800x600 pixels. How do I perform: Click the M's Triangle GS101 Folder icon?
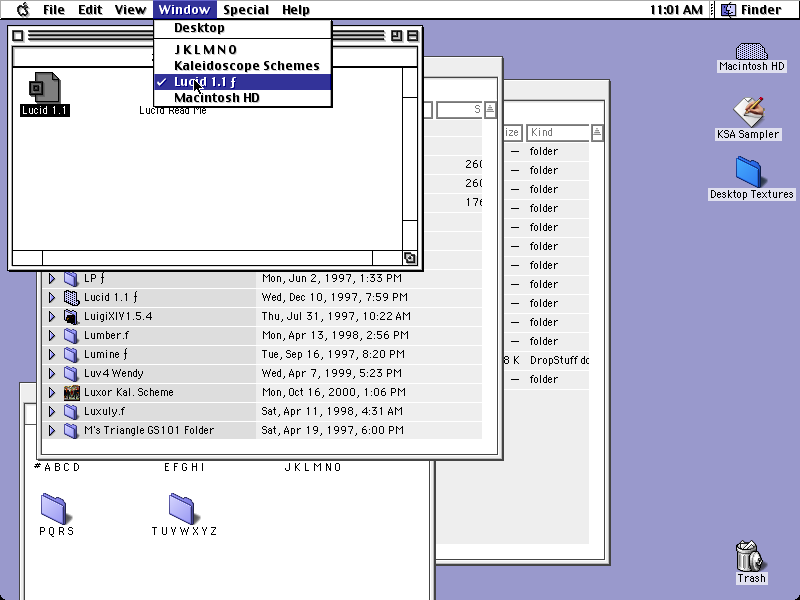point(71,431)
